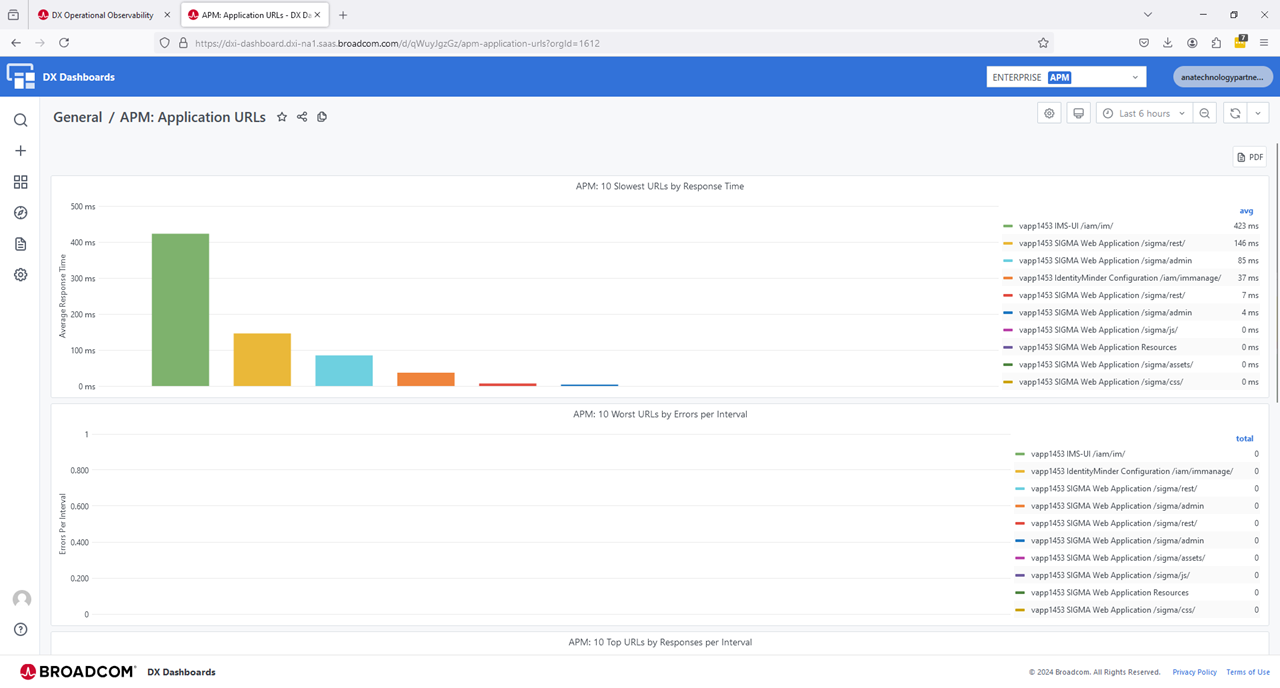Open the Explore compass icon
The width and height of the screenshot is (1280, 688).
[20, 213]
